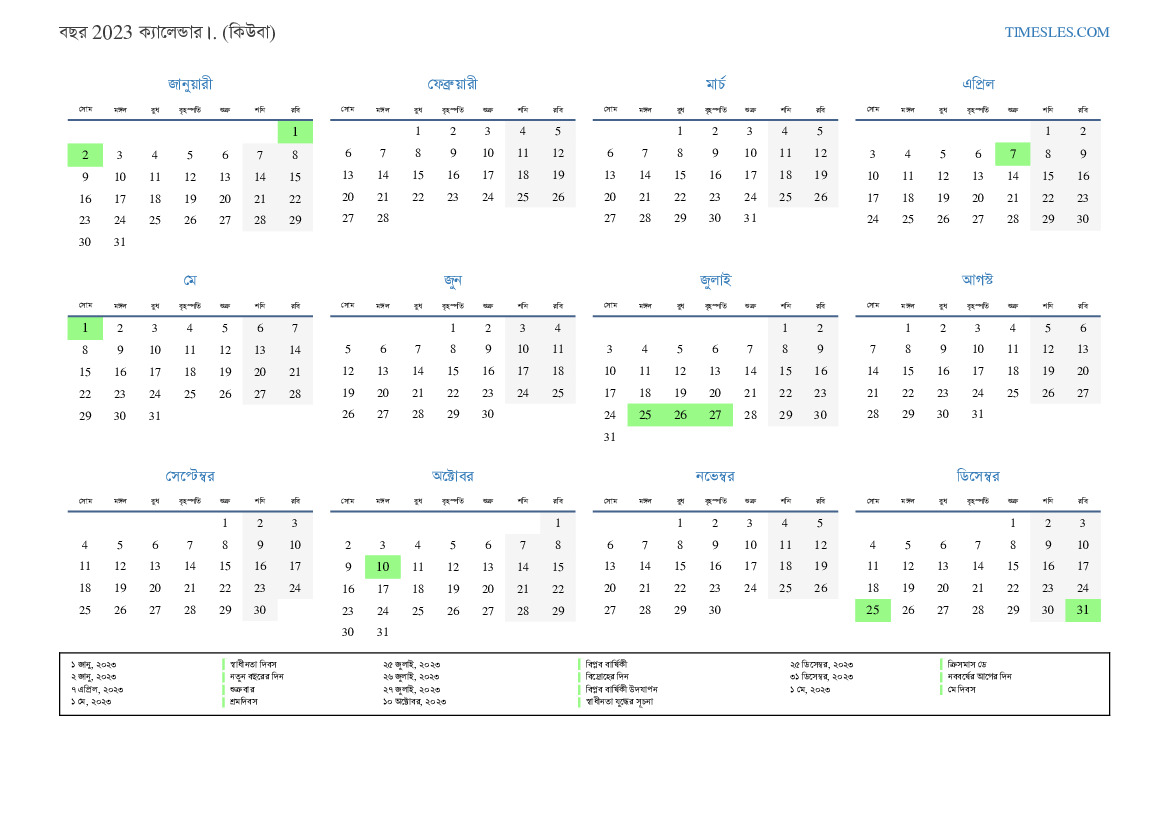Click date 30 in April grid
Image resolution: width=1169 pixels, height=827 pixels.
pos(1083,219)
